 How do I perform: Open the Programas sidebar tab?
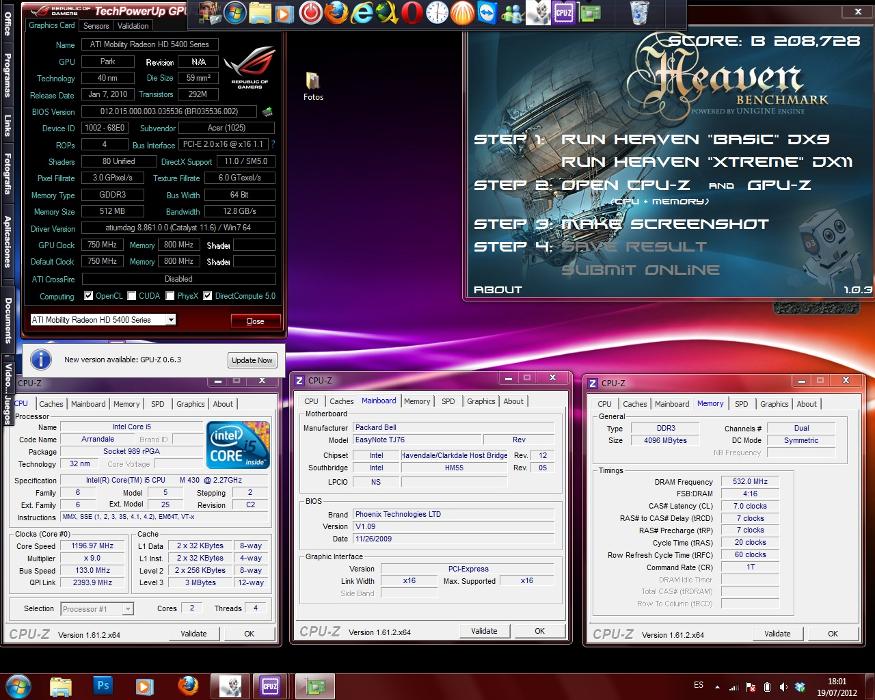tap(7, 76)
